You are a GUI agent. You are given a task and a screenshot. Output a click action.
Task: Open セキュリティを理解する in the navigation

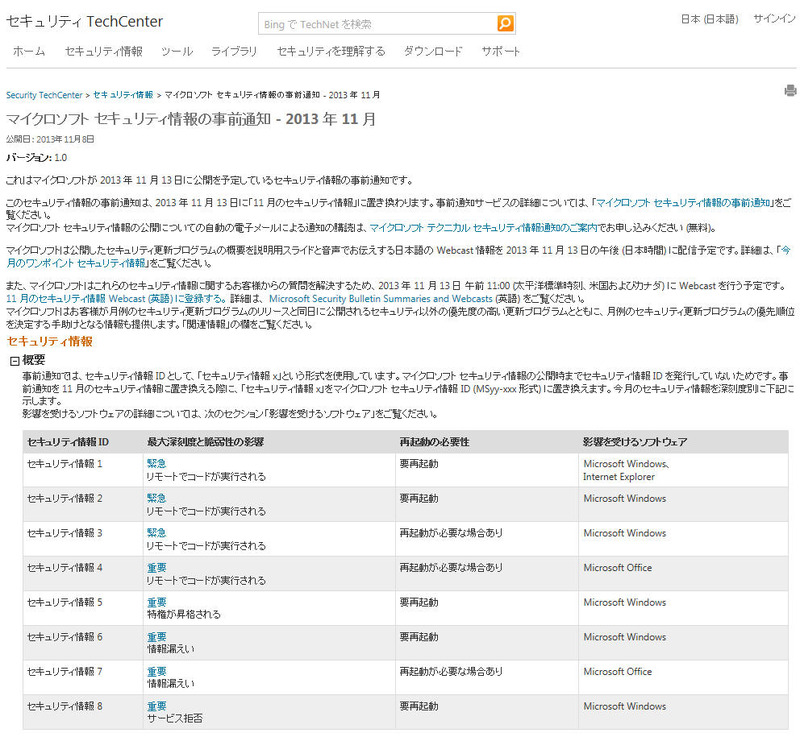click(x=330, y=51)
